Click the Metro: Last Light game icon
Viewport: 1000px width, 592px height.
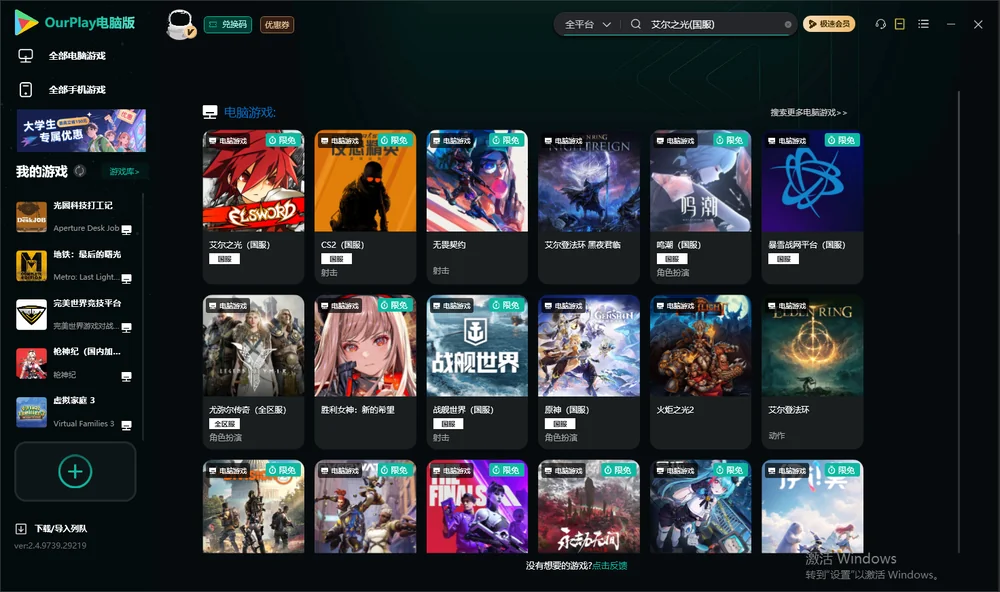pos(31,266)
